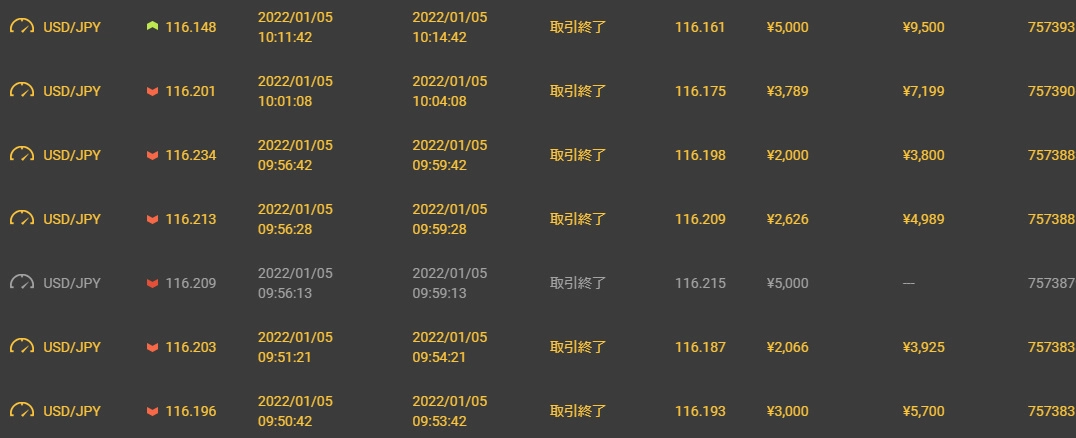Select the USD/JPY label in the 116.234 row

(x=72, y=155)
